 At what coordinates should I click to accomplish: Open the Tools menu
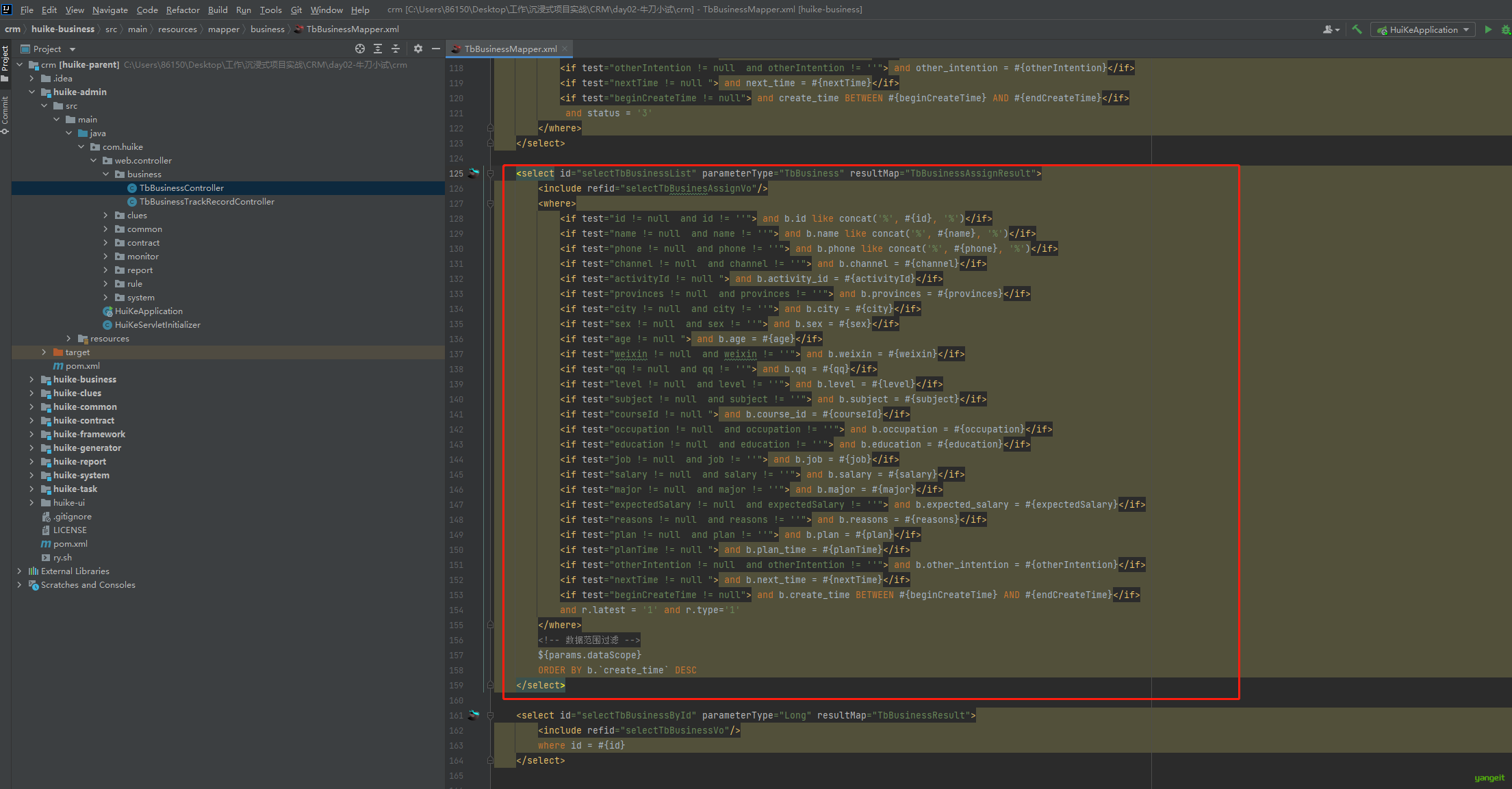[x=270, y=10]
